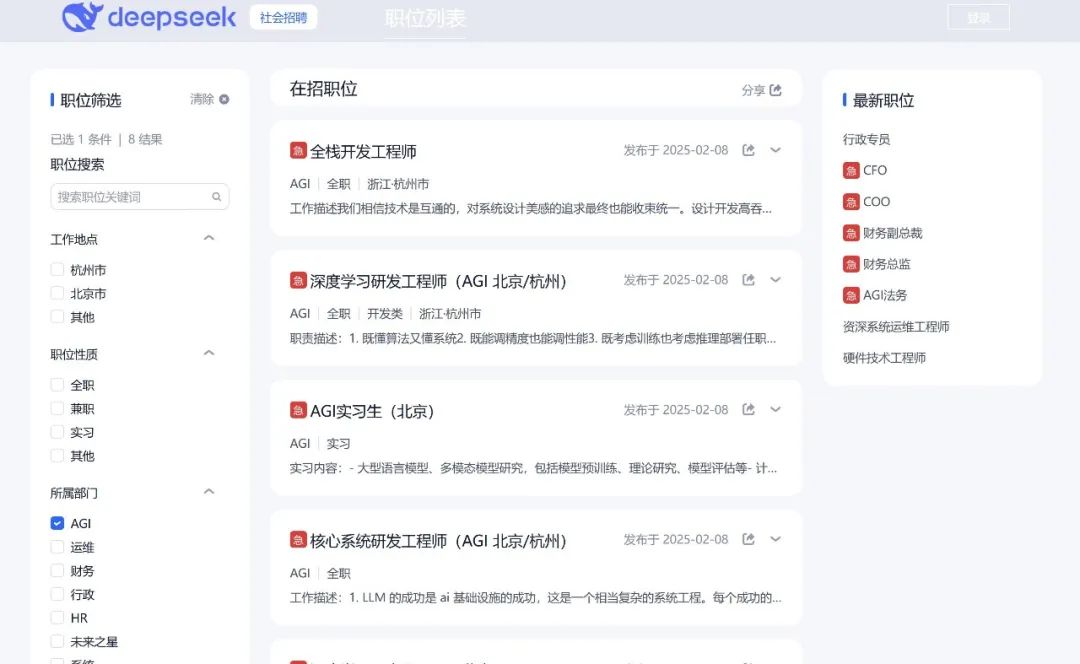Click the urgent badge next to 财务副总裁
Image resolution: width=1080 pixels, height=664 pixels.
(x=851, y=233)
